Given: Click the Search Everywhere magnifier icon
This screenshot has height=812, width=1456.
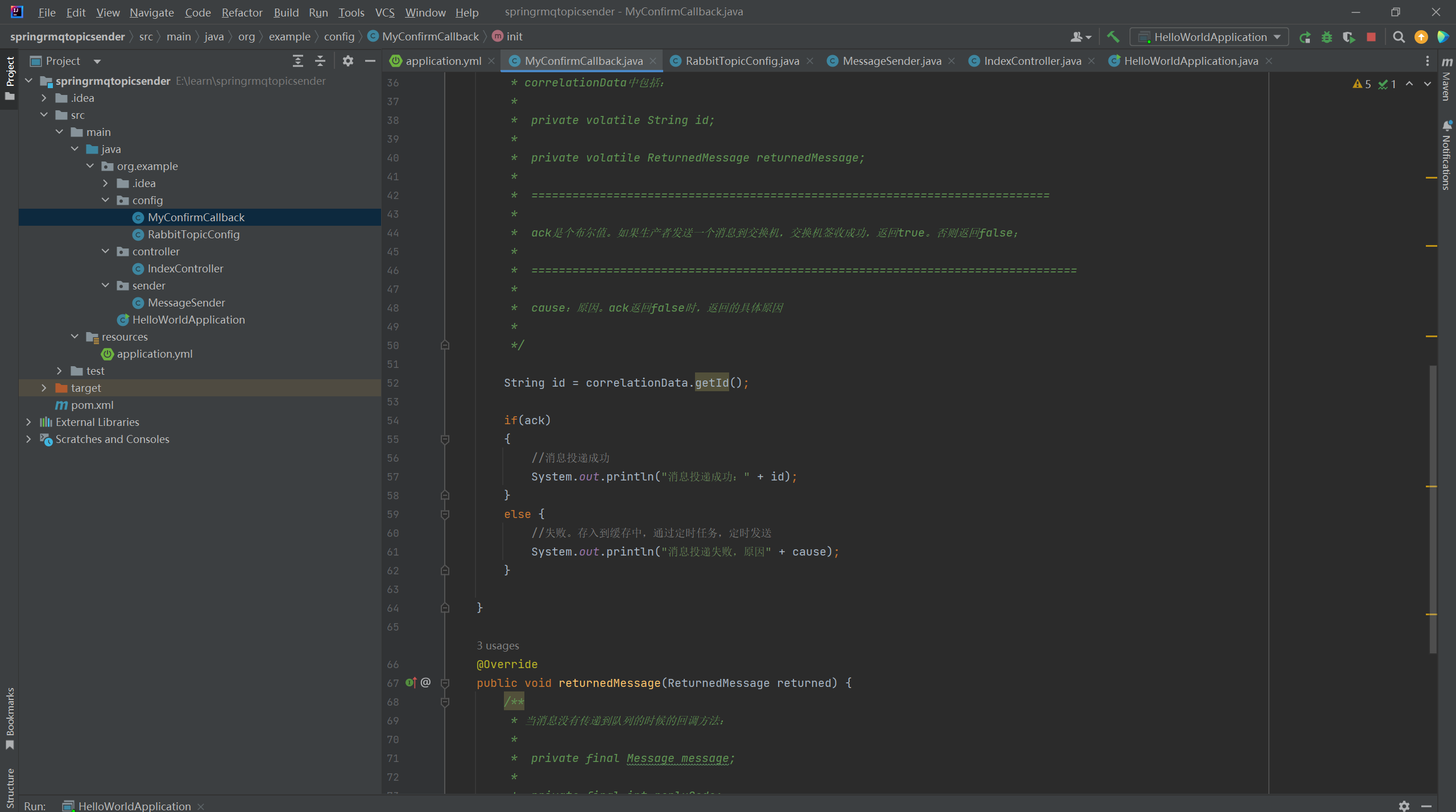Looking at the screenshot, I should click(x=1399, y=37).
